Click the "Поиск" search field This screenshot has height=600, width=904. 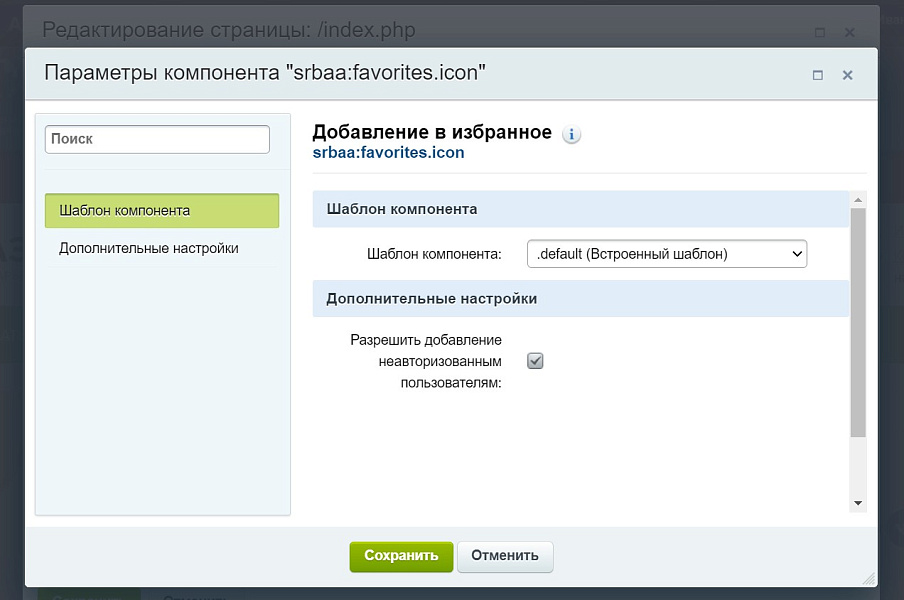tap(157, 139)
